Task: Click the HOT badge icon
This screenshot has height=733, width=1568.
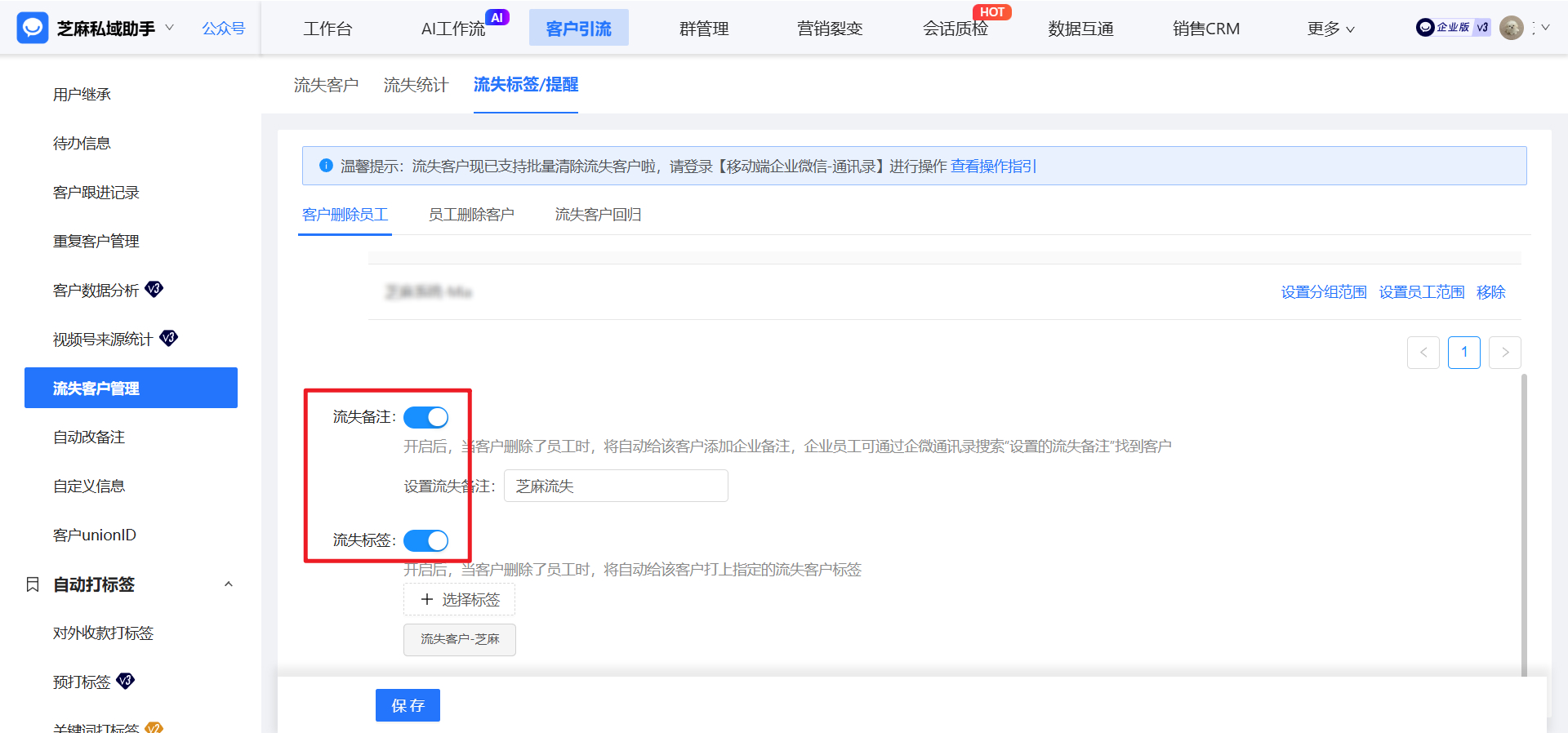Action: click(x=992, y=12)
